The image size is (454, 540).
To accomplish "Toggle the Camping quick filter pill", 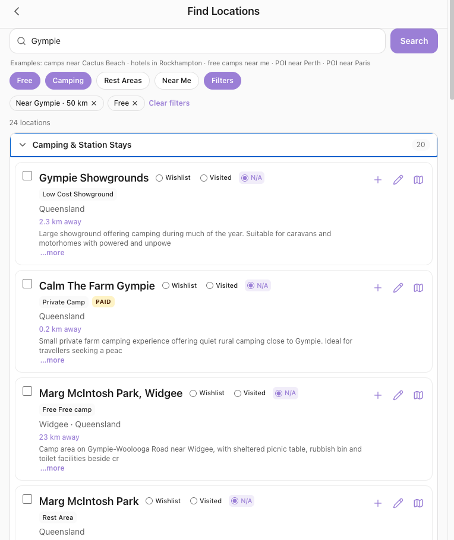I will pyautogui.click(x=68, y=81).
